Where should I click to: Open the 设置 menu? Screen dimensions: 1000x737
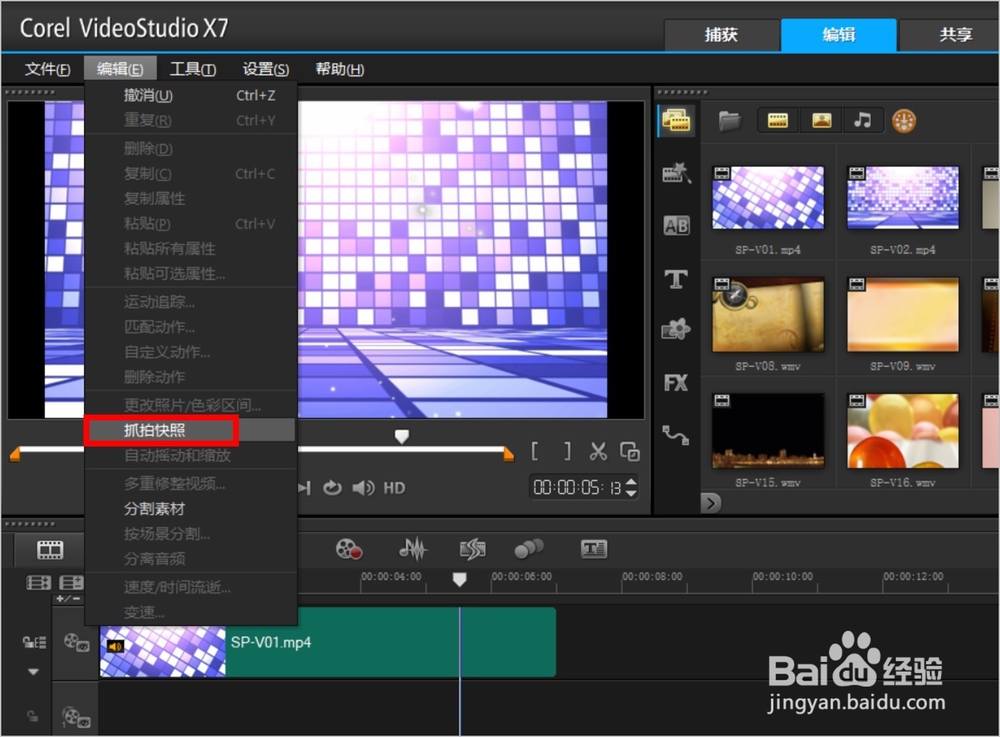[265, 69]
